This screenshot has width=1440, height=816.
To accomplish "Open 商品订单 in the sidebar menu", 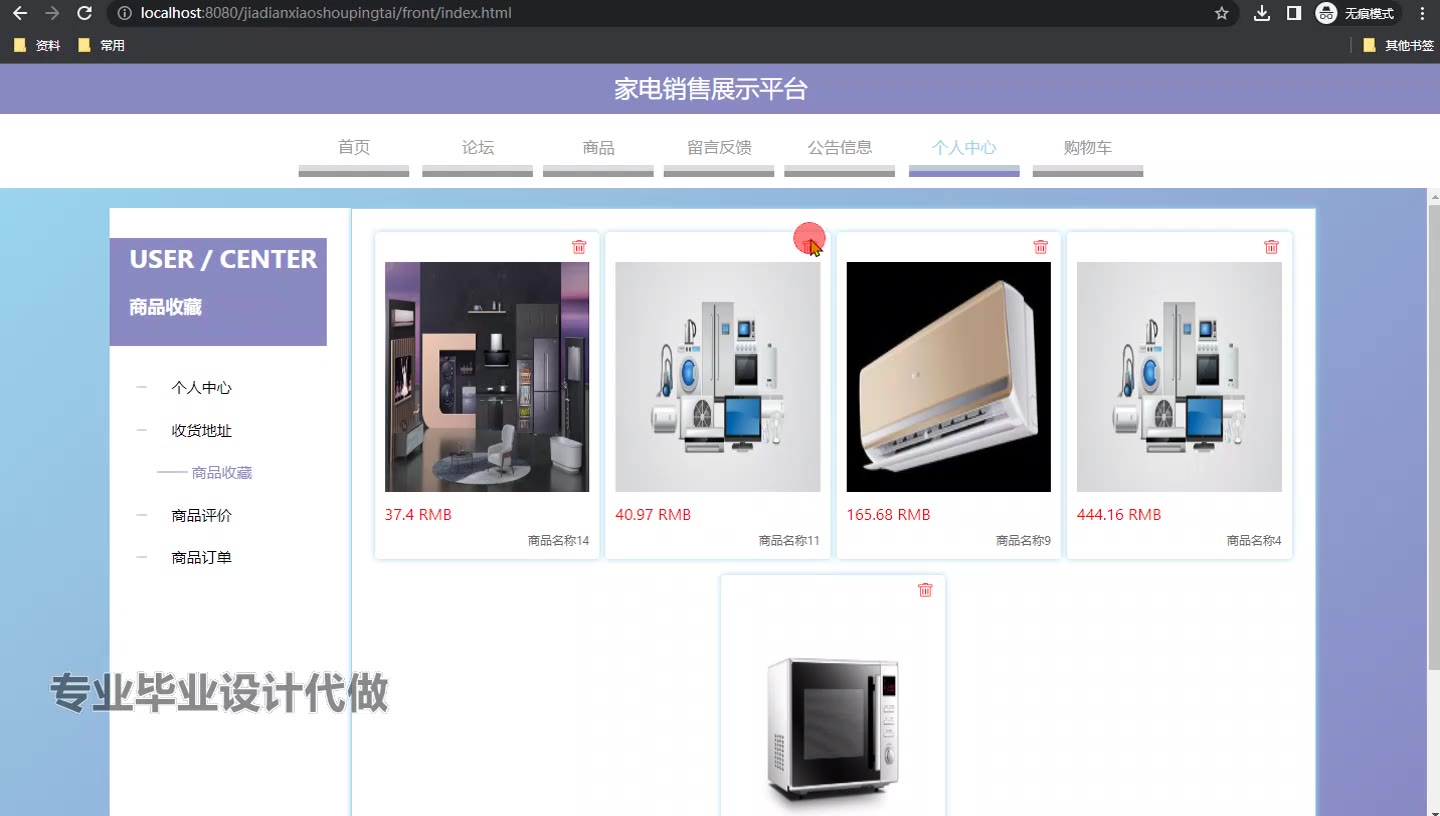I will (x=201, y=558).
